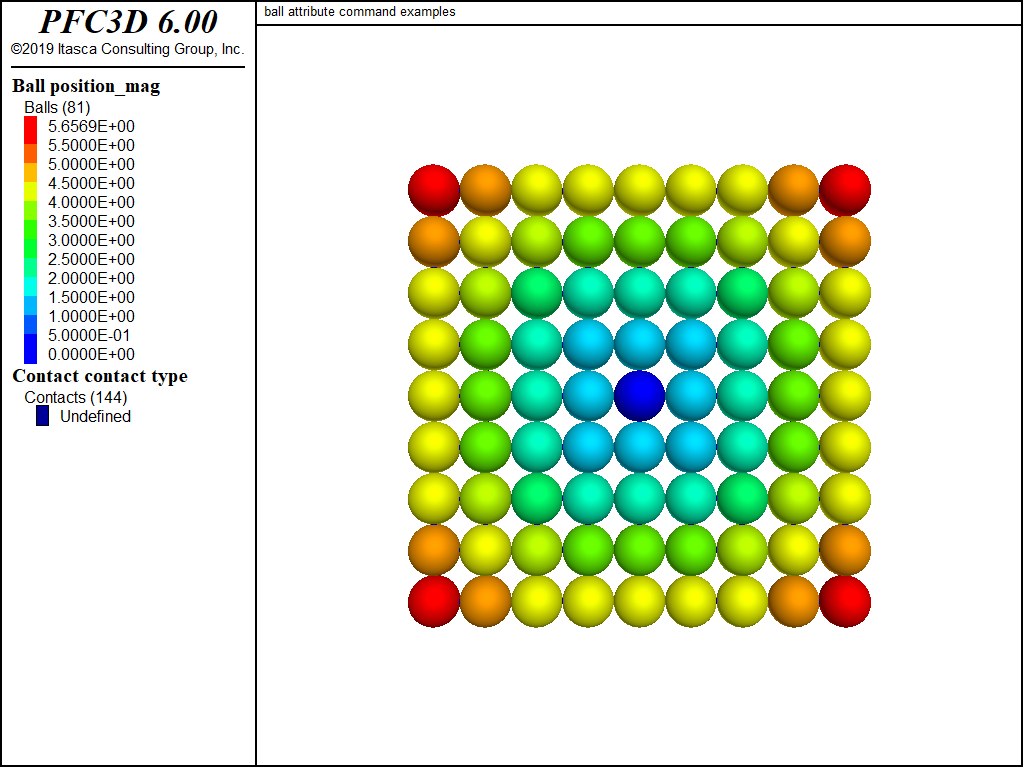This screenshot has width=1024, height=768.
Task: Click the Itasca Consulting Group copyright line
Action: pyautogui.click(x=127, y=49)
